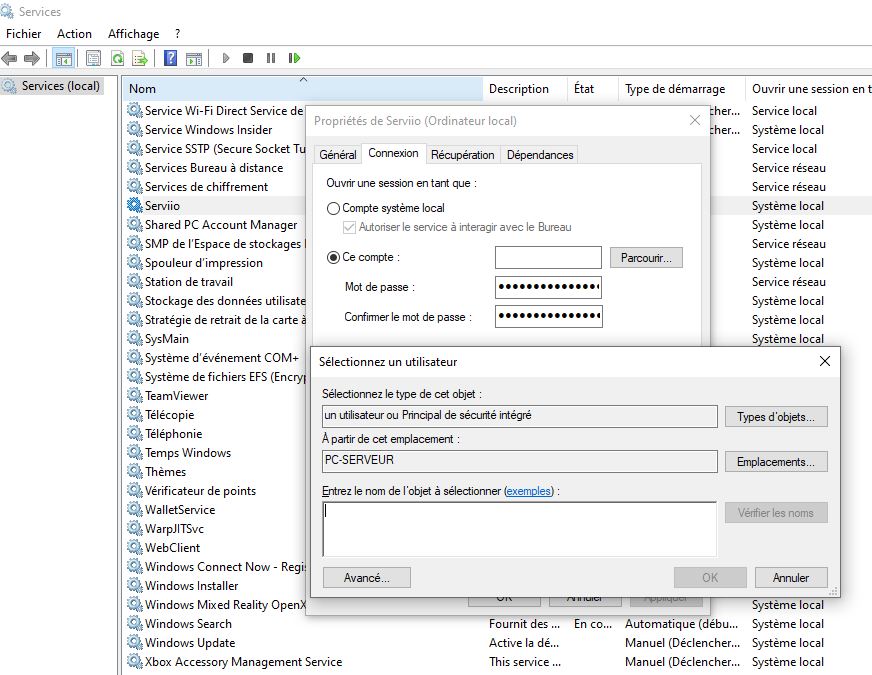This screenshot has height=675, width=872.
Task: Click the Confirmer le mot de passe field
Action: pyautogui.click(x=549, y=316)
